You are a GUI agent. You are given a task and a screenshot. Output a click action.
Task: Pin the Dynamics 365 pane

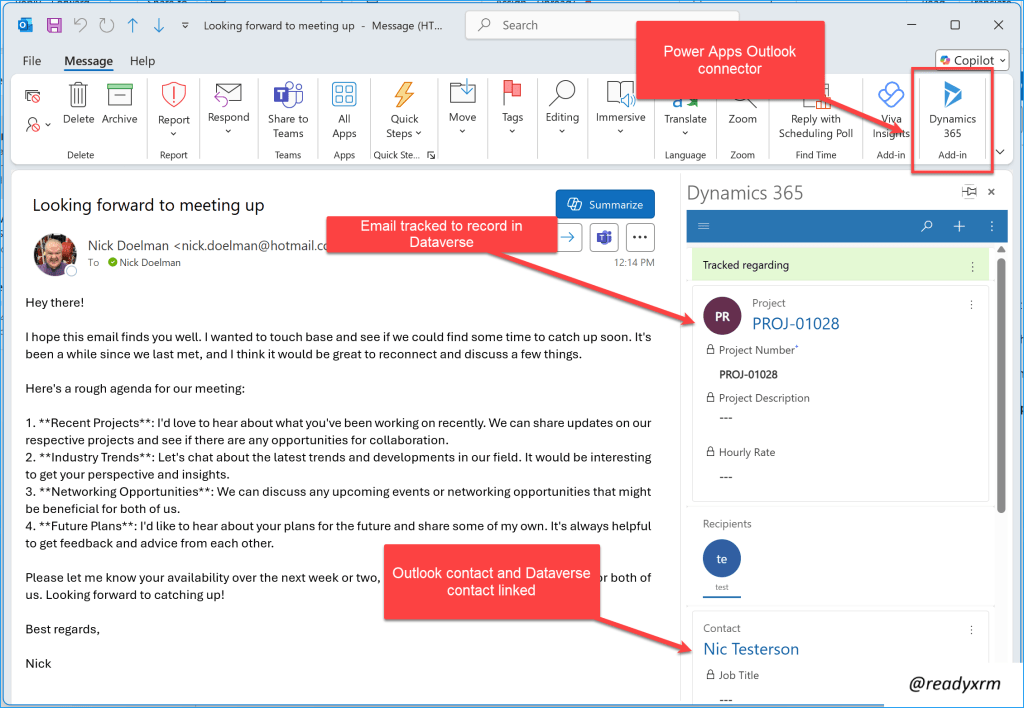click(968, 192)
